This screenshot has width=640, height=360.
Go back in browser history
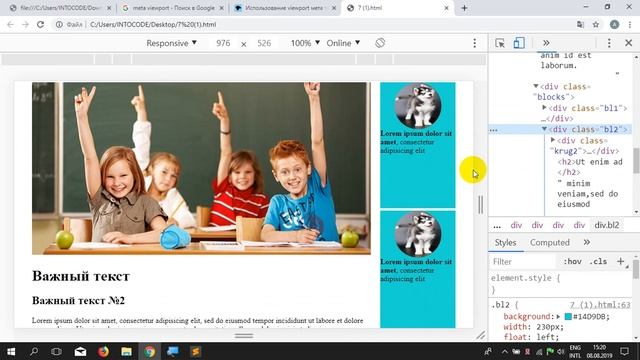point(10,24)
